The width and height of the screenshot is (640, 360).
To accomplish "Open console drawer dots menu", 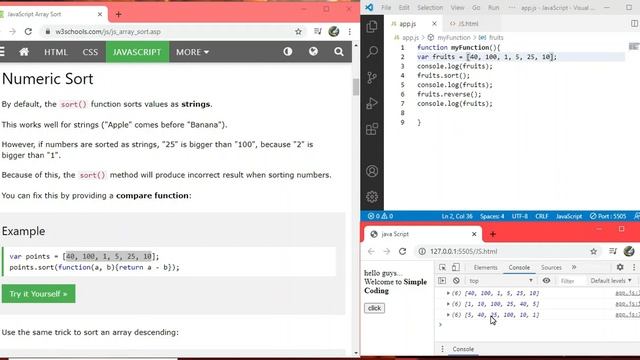I will click(x=442, y=349).
